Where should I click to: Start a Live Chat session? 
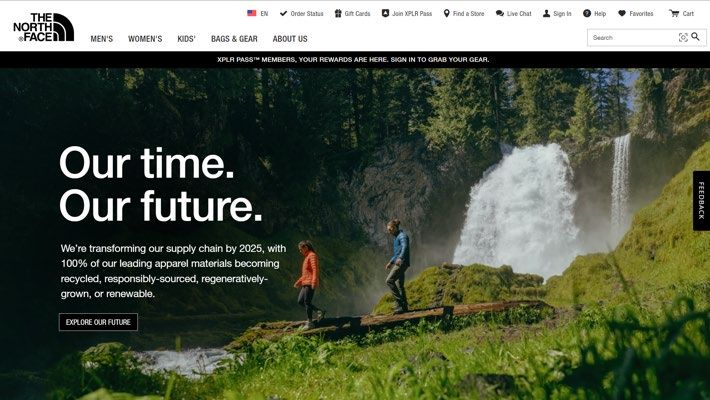tap(513, 14)
